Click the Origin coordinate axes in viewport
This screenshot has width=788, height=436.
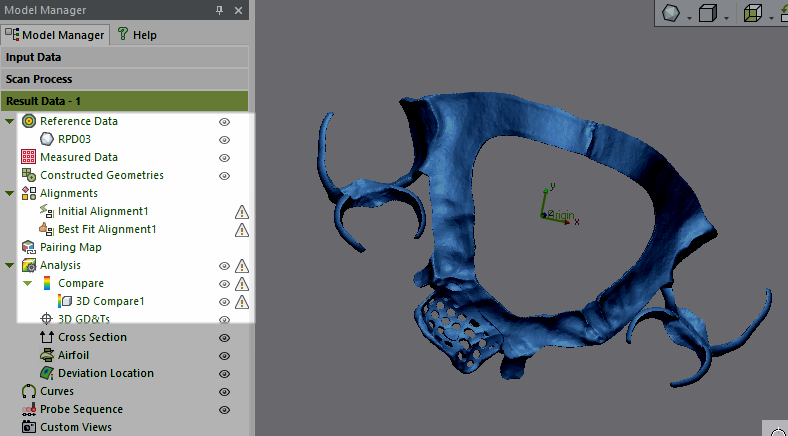coord(557,206)
